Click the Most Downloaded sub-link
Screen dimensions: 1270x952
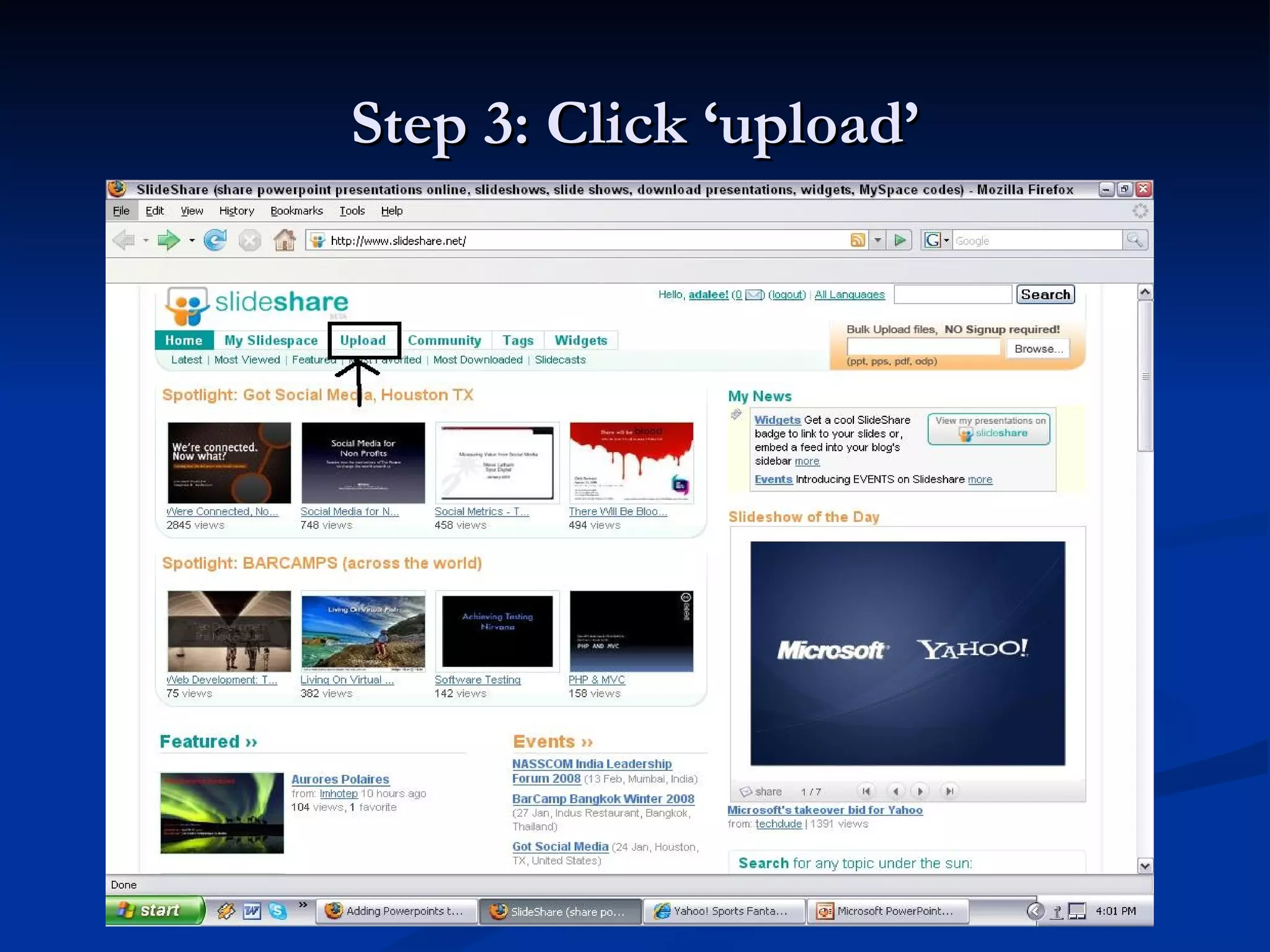tap(477, 360)
